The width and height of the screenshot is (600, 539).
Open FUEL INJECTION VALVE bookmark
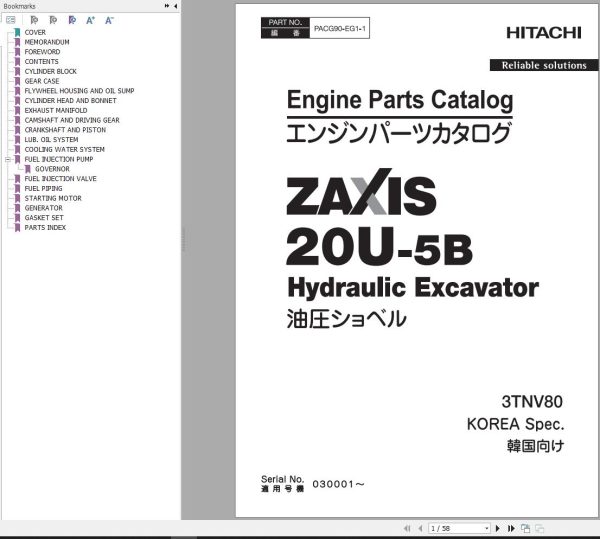tap(60, 179)
